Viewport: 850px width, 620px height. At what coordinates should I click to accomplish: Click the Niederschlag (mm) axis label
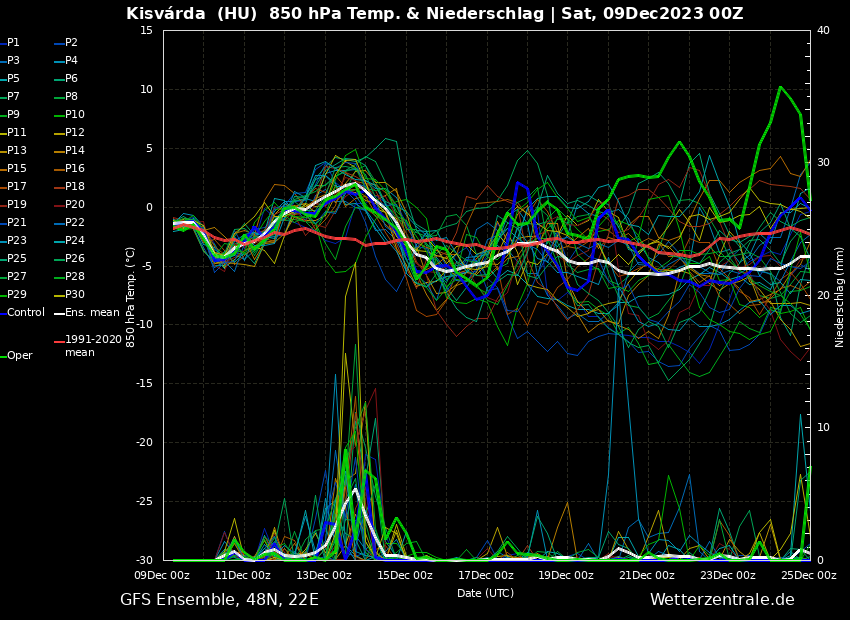840,297
